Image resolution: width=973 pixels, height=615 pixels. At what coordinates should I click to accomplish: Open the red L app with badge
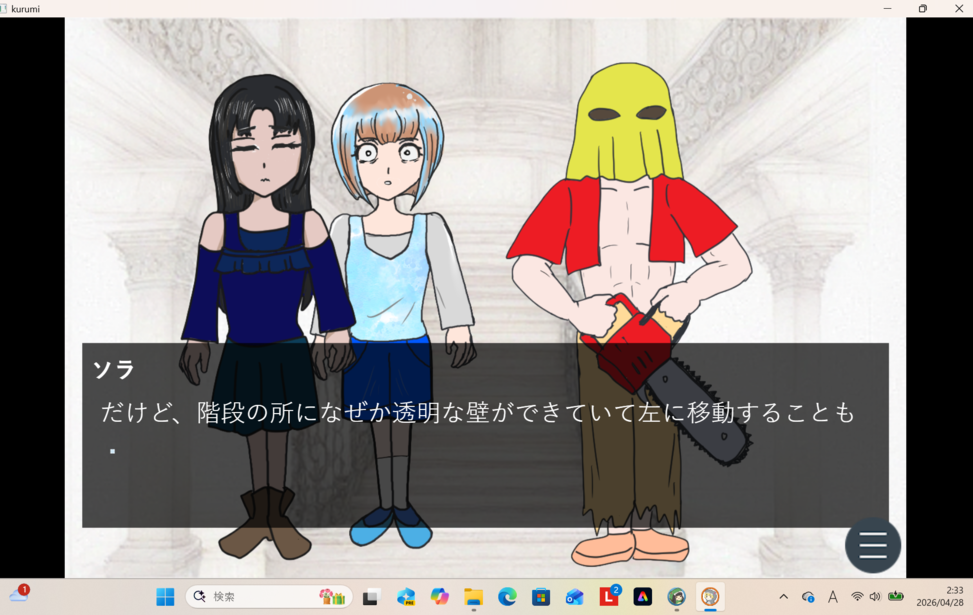[x=609, y=597]
